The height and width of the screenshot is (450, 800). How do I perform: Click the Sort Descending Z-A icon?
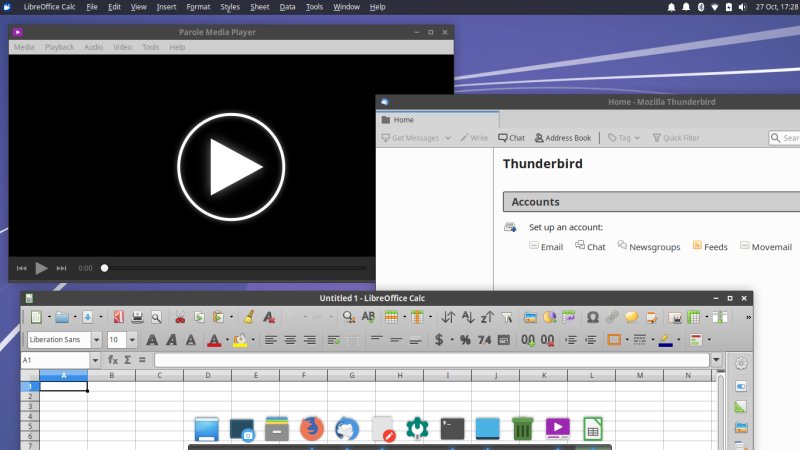487,317
